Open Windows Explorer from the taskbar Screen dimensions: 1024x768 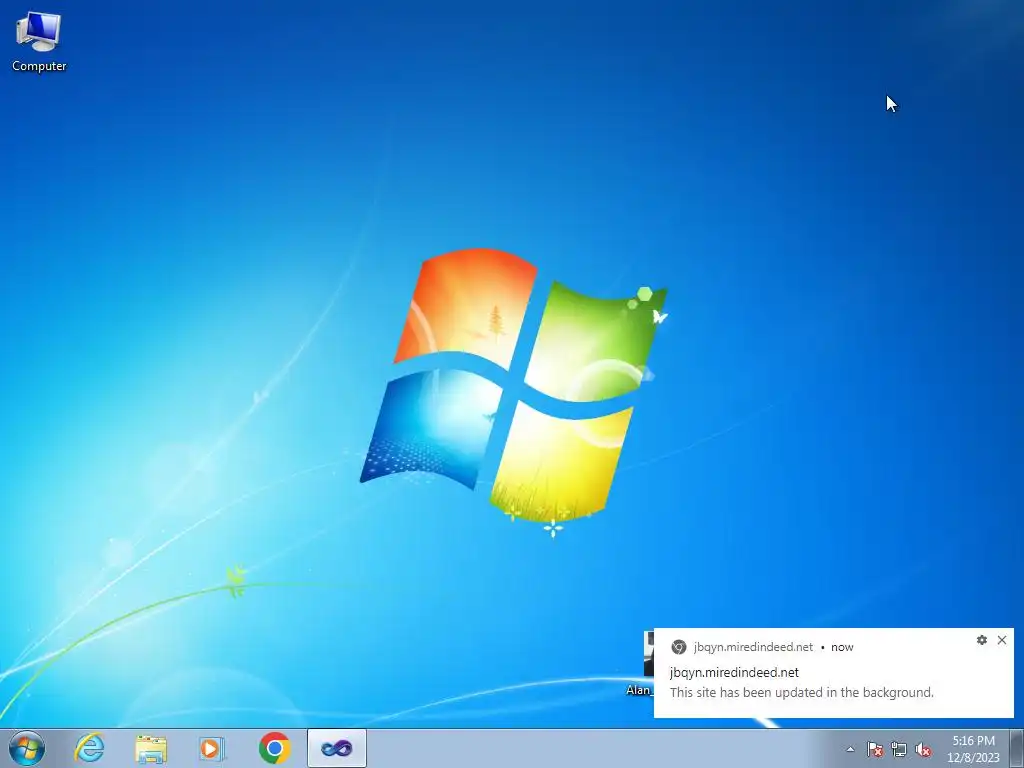tap(151, 748)
